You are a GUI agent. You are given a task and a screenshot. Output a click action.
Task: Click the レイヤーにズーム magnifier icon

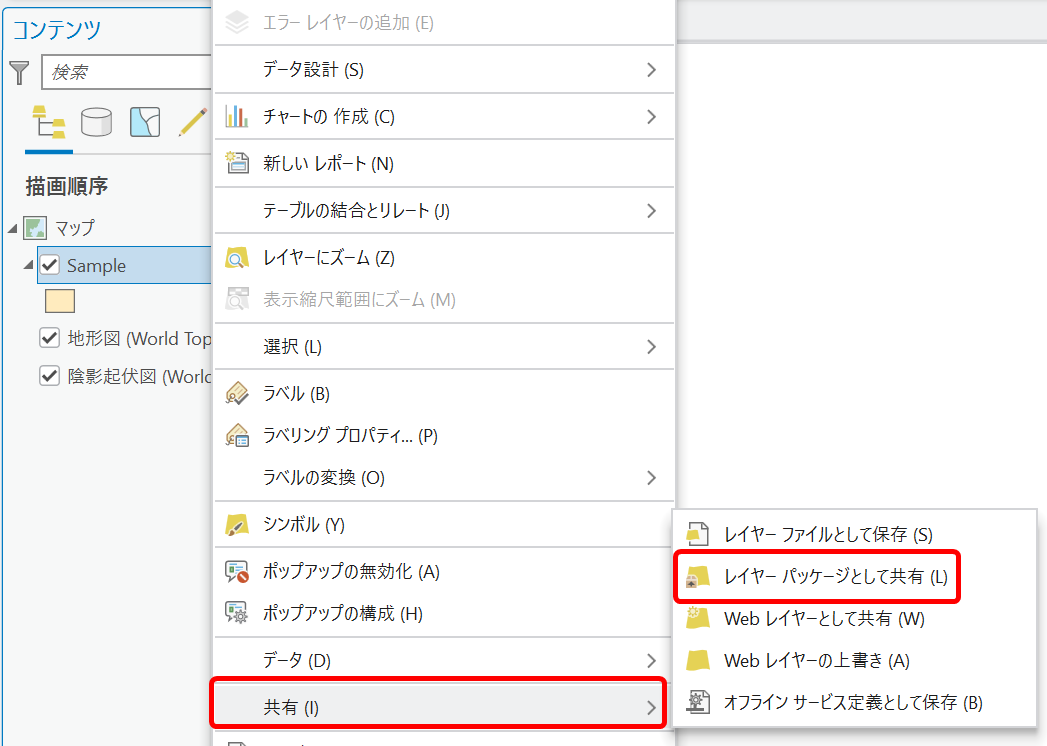click(237, 258)
